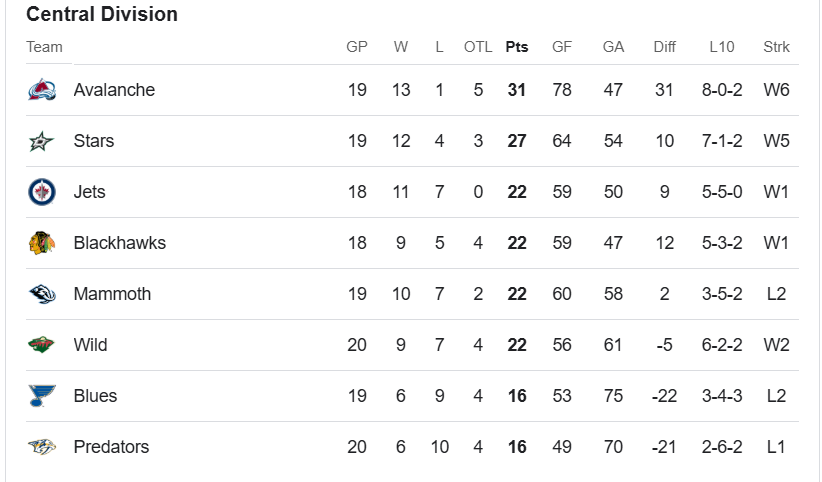Image resolution: width=822 pixels, height=482 pixels.
Task: Click the Stars team logo
Action: [42, 141]
